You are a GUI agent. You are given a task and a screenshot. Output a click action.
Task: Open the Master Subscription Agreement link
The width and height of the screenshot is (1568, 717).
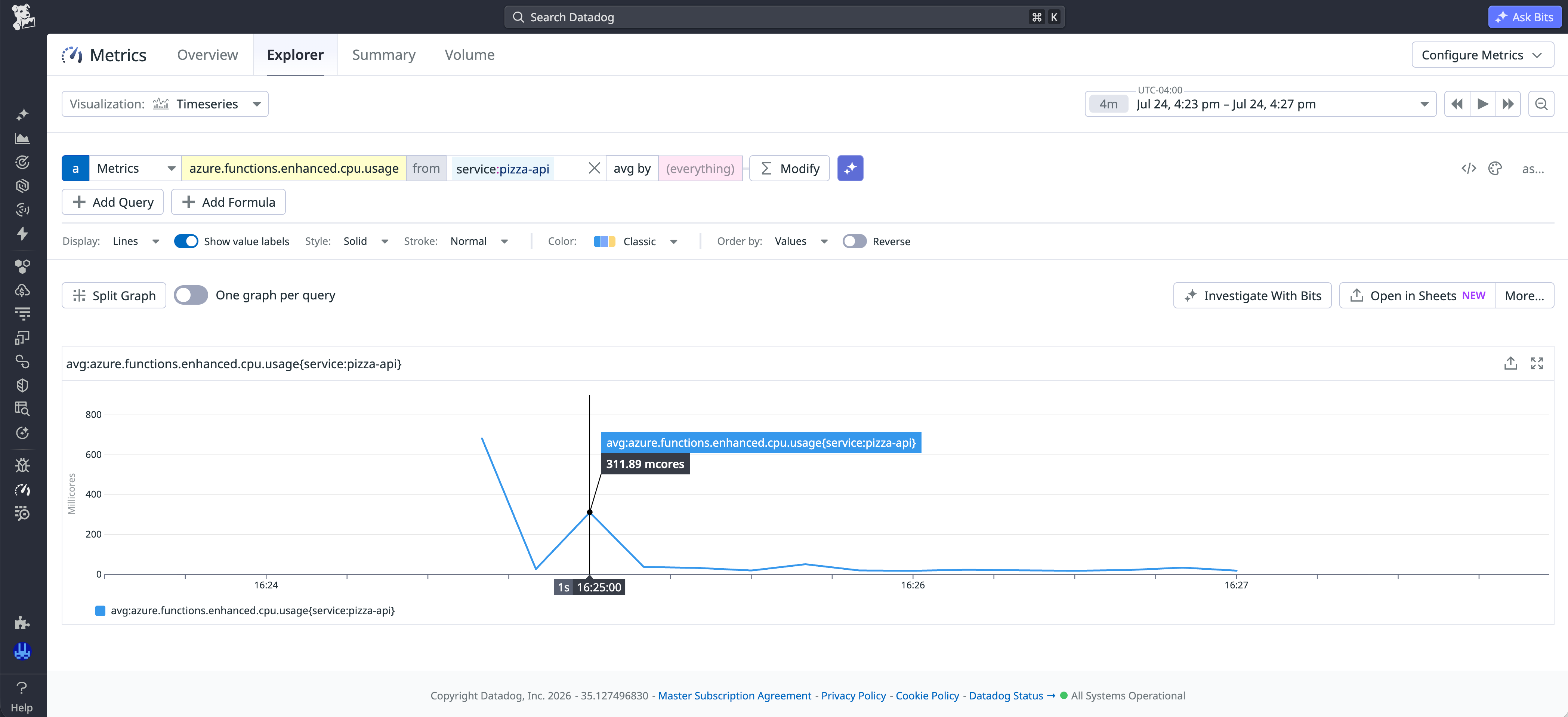tap(734, 696)
